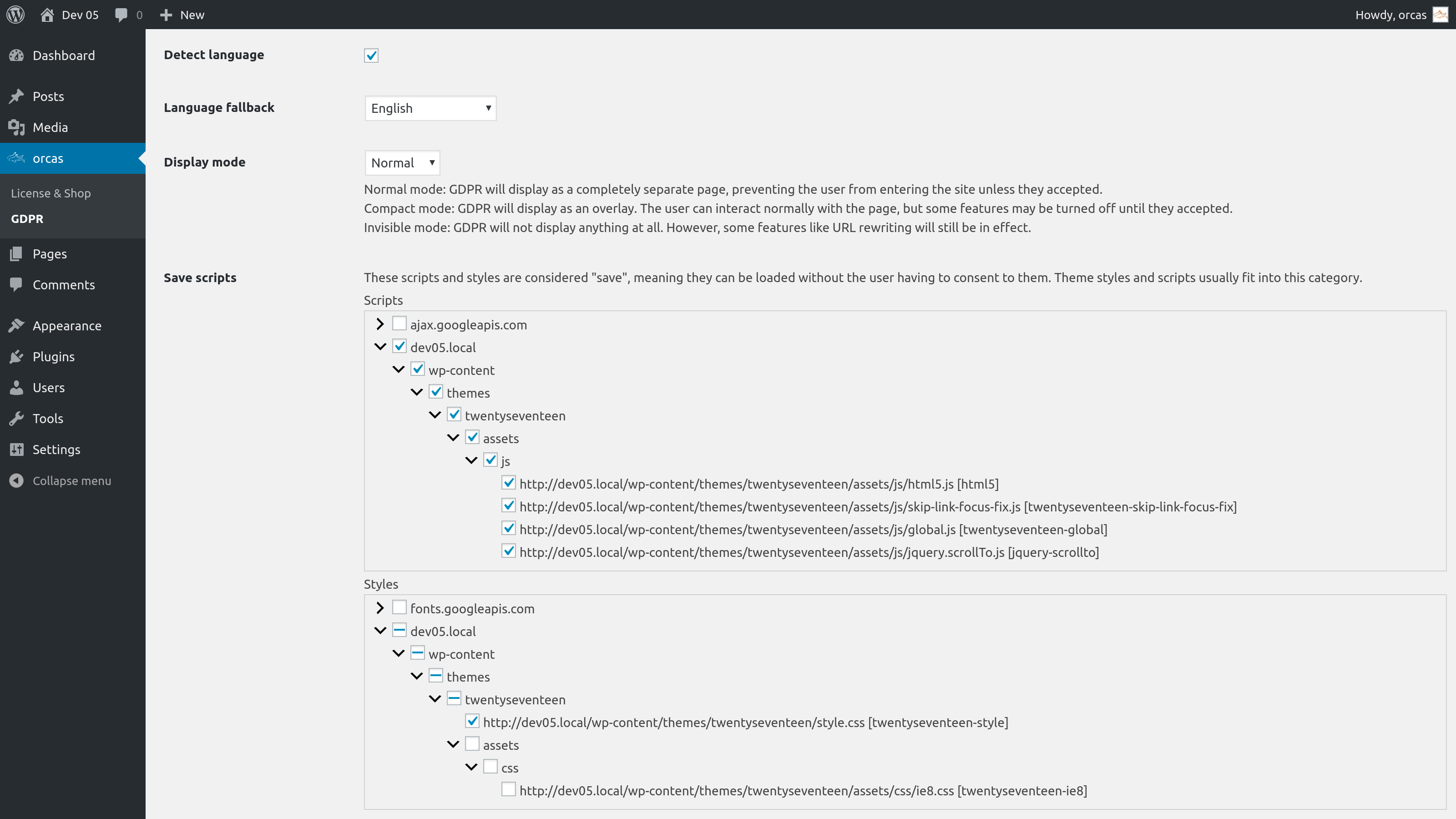Image resolution: width=1456 pixels, height=819 pixels.
Task: Click the Collapse menu arrow icon
Action: coord(16,480)
